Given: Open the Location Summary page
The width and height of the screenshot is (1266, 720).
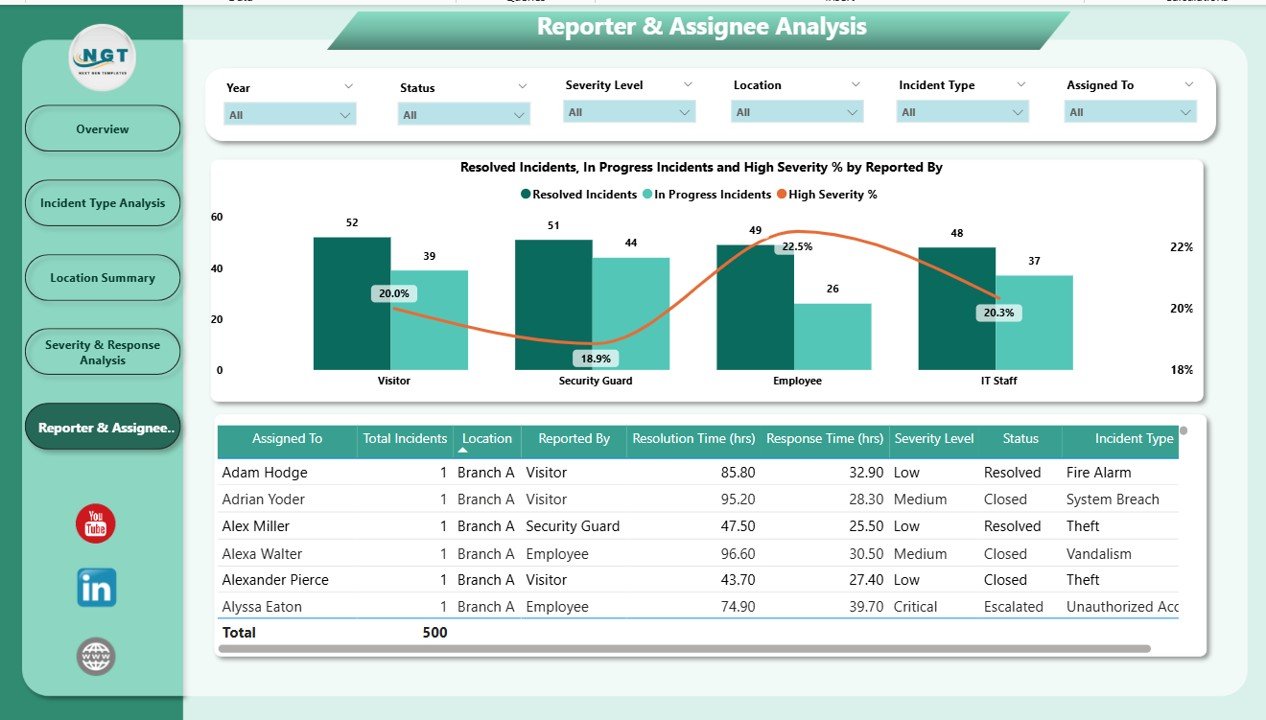Looking at the screenshot, I should [102, 278].
